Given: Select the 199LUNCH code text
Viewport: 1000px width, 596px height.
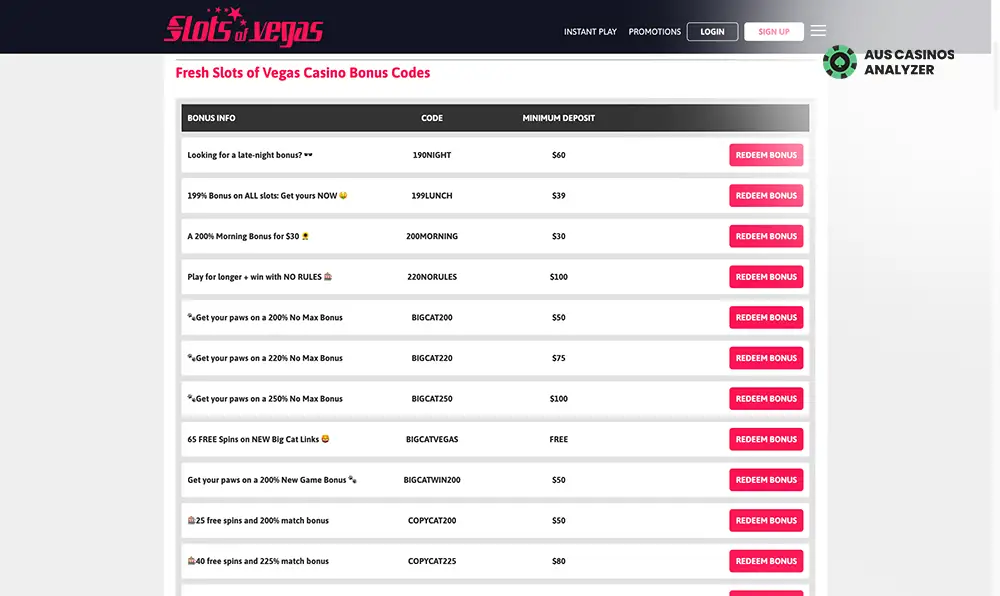Looking at the screenshot, I should point(432,196).
